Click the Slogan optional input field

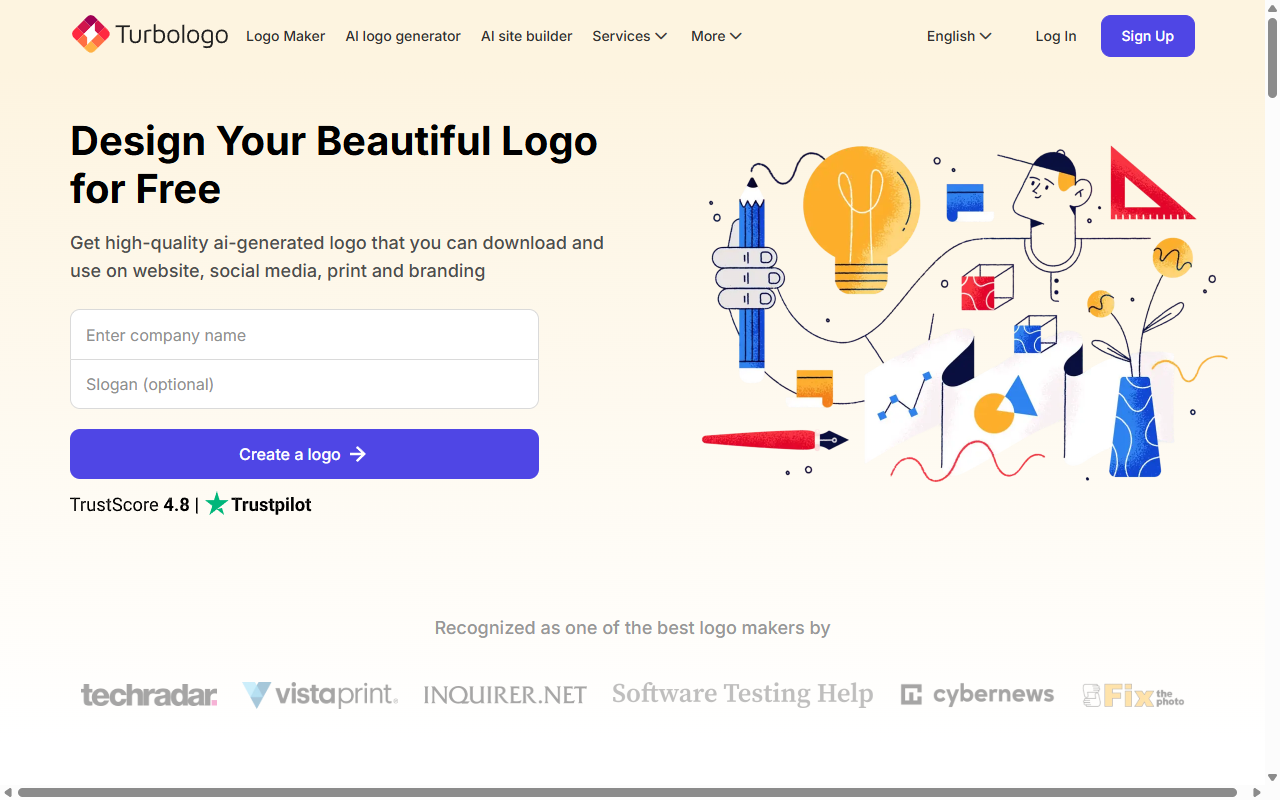tap(304, 384)
